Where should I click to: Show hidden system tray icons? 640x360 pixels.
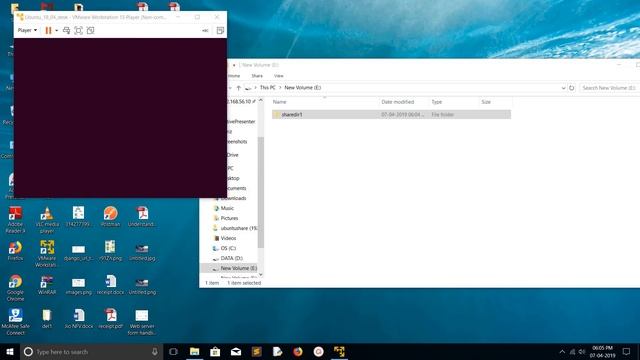click(x=562, y=352)
